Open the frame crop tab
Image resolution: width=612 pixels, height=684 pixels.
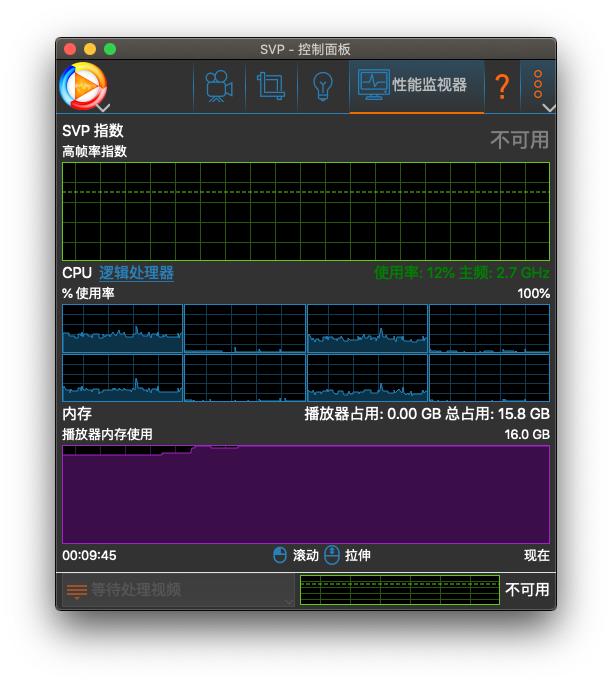[270, 86]
